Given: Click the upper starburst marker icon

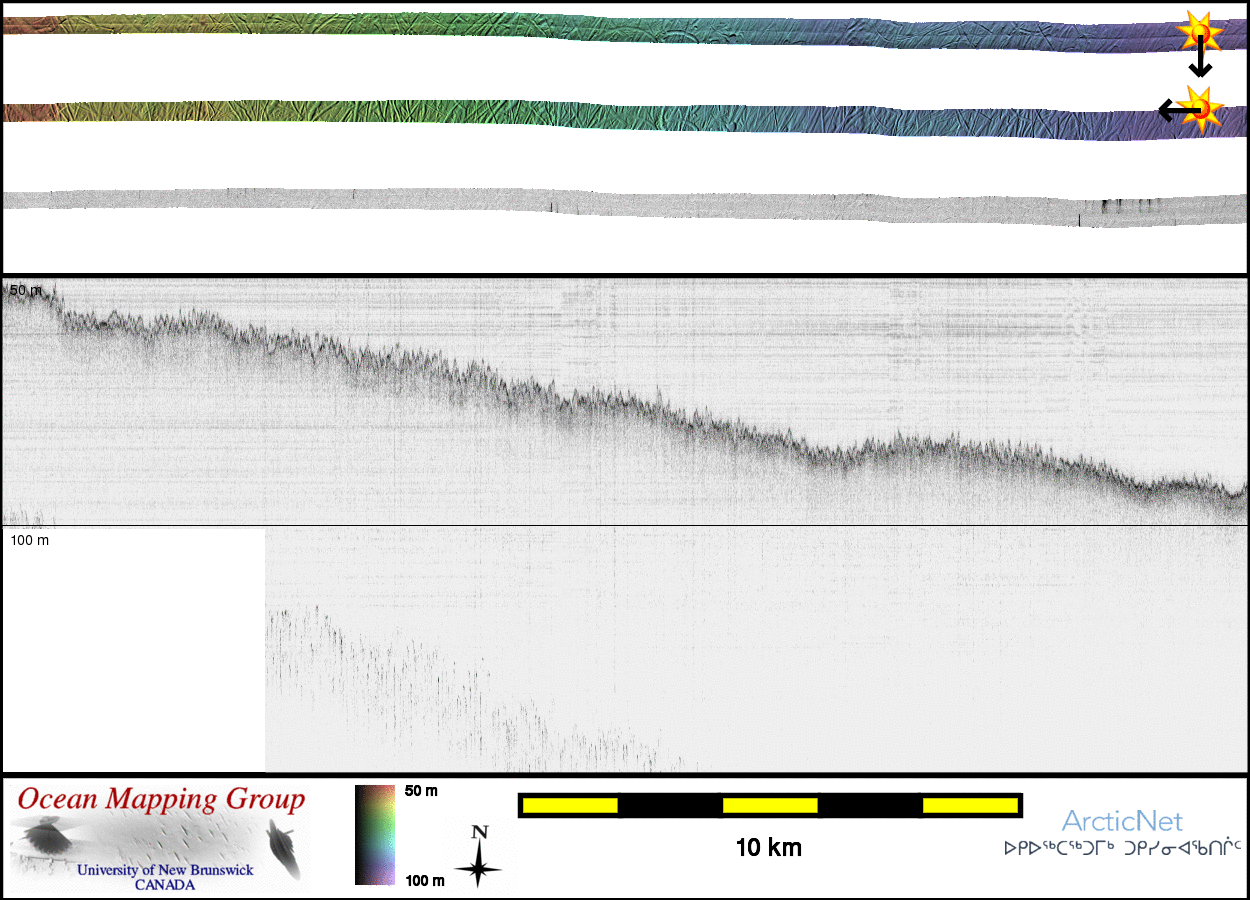Looking at the screenshot, I should click(1198, 33).
